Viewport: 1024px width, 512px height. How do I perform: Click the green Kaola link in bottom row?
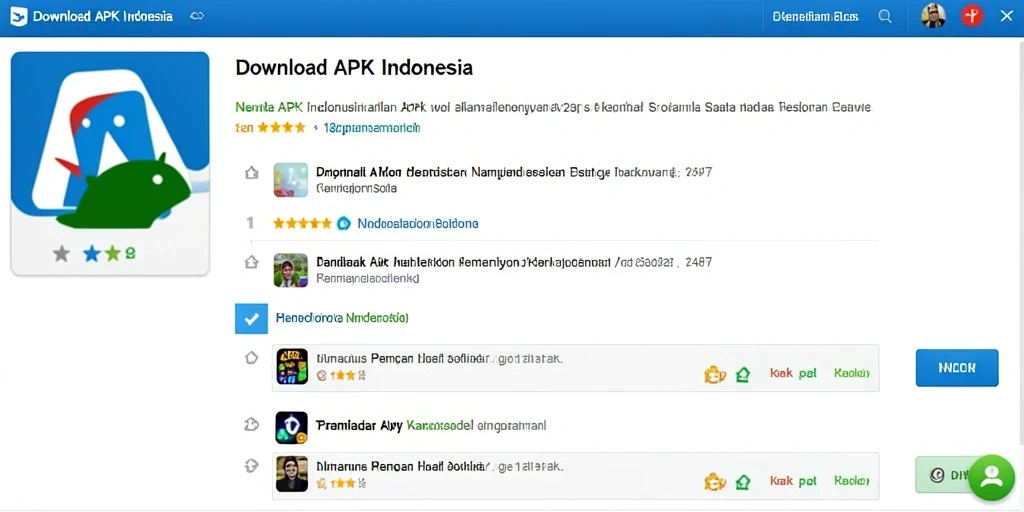pyautogui.click(x=852, y=481)
